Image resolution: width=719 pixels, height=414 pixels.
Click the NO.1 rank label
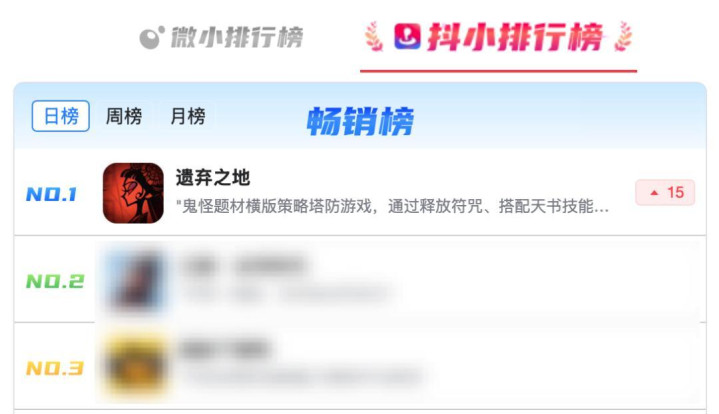51,194
